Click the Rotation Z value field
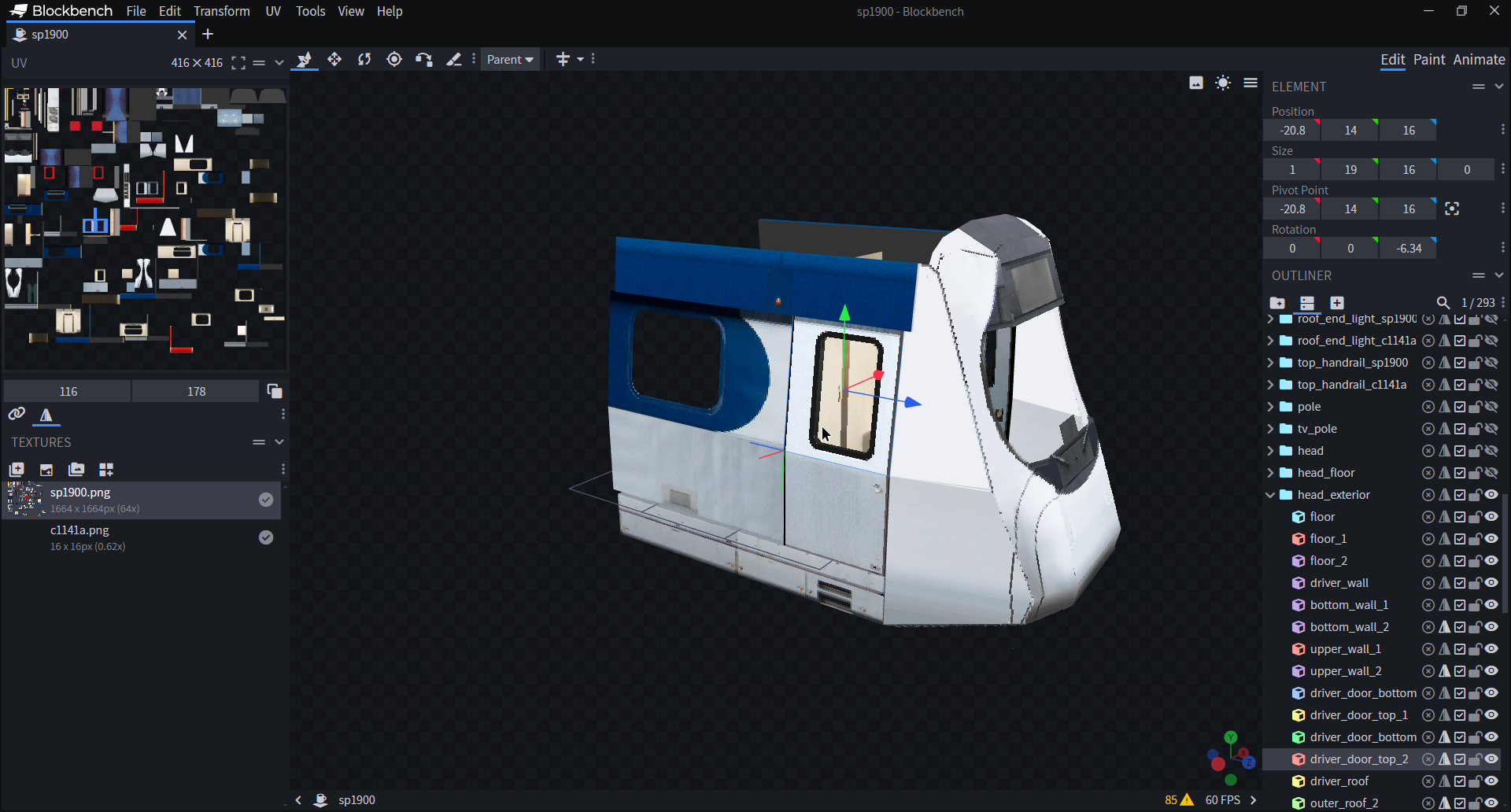Viewport: 1511px width, 812px height. click(x=1408, y=249)
